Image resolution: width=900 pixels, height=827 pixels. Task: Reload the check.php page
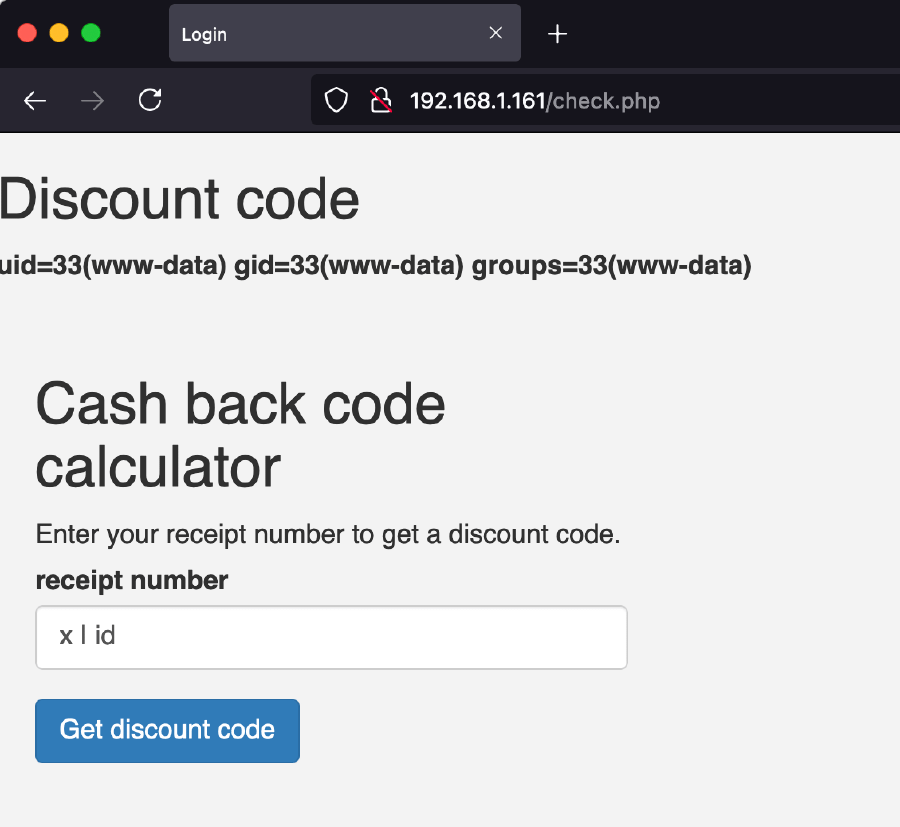[x=150, y=100]
